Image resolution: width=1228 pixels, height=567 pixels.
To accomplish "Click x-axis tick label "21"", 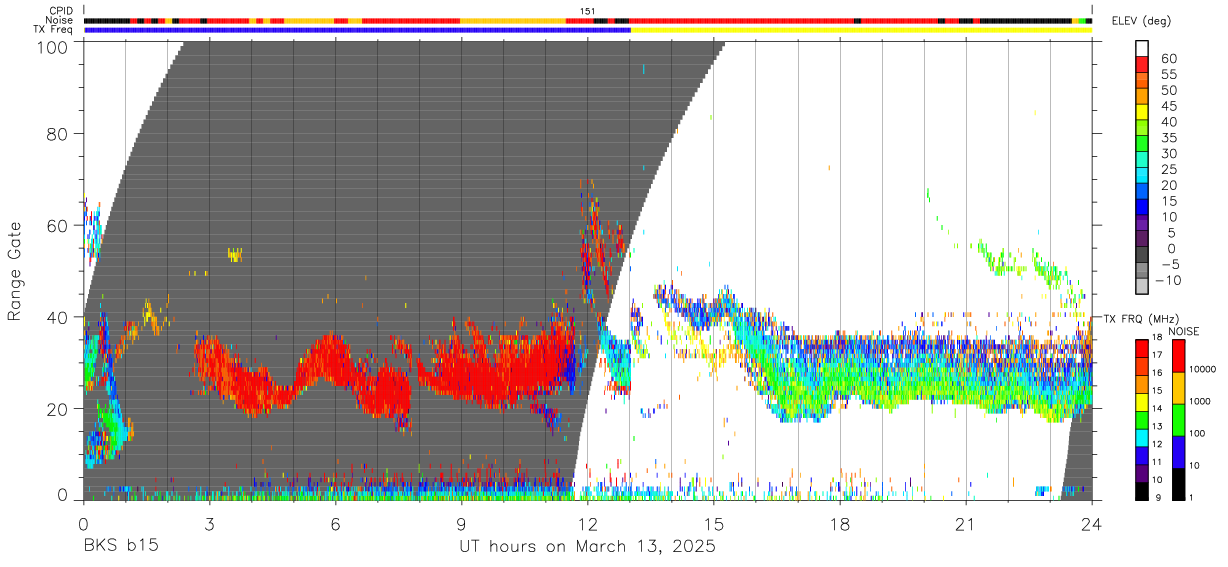I will pos(966,523).
